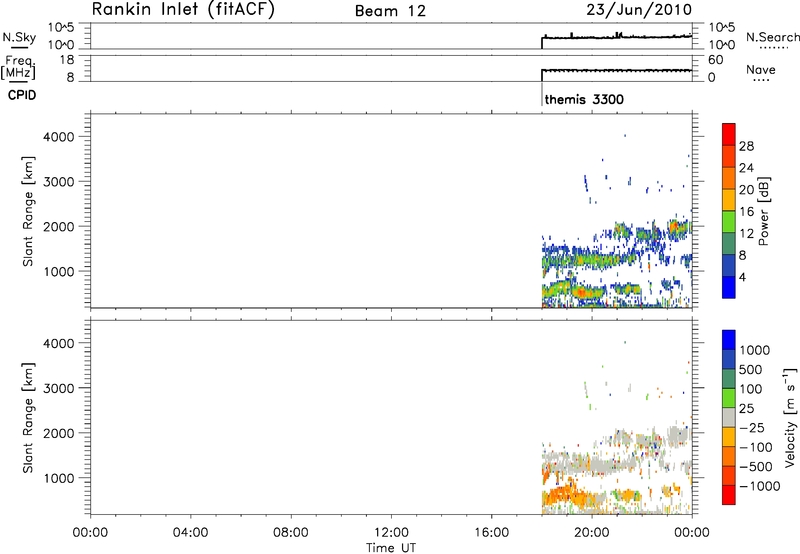Click the '08:00' time axis tick label
Viewport: 800px width, 554px height.
coord(290,533)
